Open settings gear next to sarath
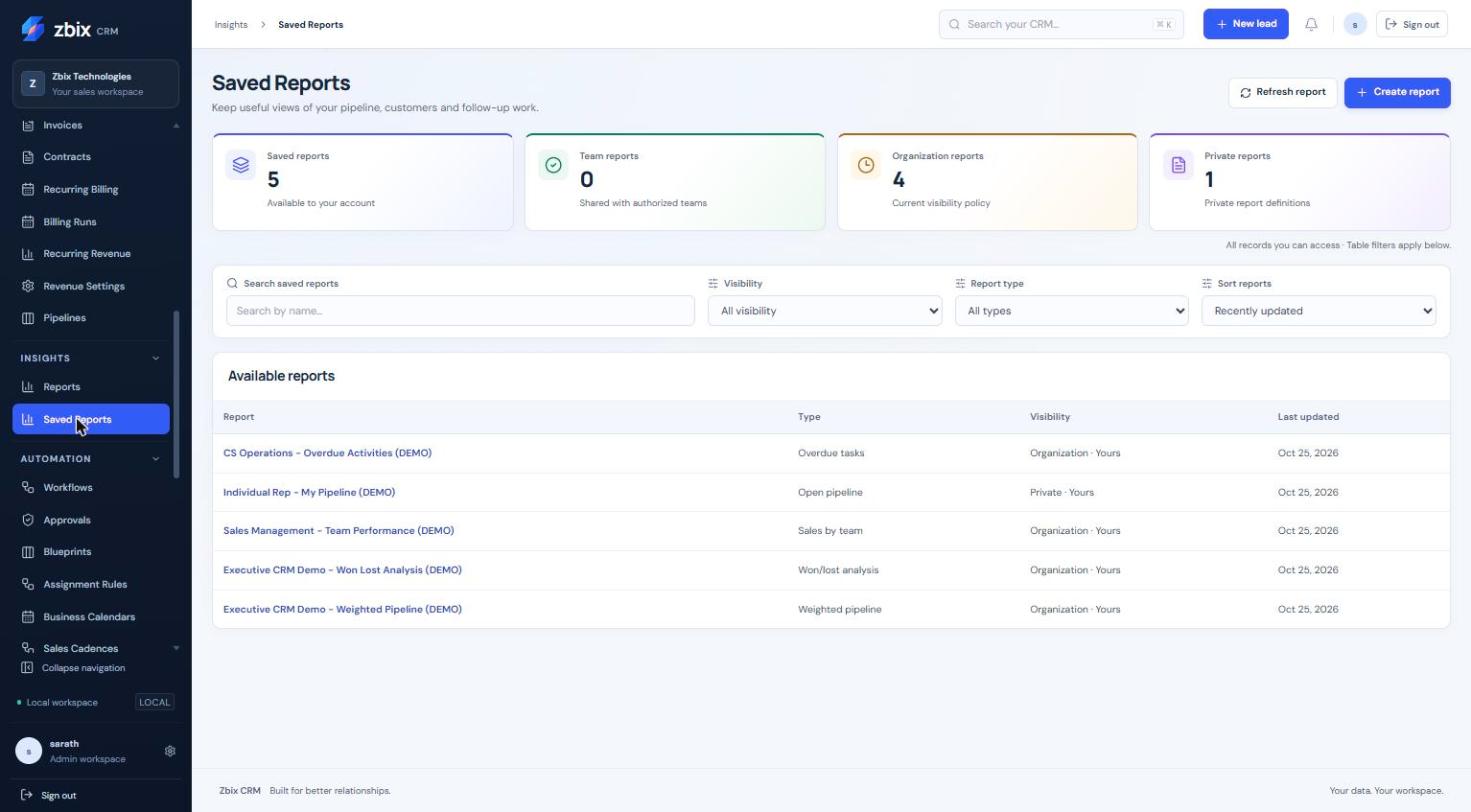The width and height of the screenshot is (1471, 812). pyautogui.click(x=170, y=751)
